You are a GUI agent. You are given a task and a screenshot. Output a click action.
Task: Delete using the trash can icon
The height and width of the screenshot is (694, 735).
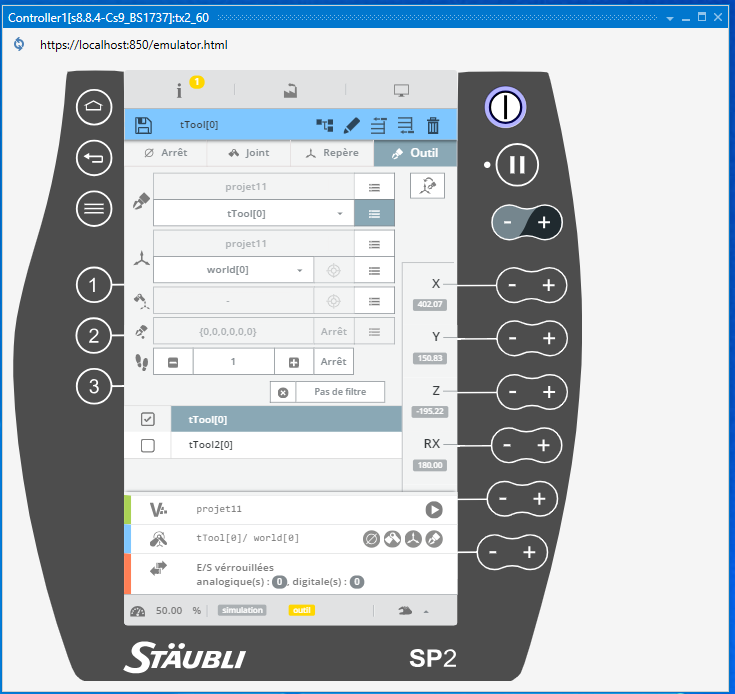[433, 125]
